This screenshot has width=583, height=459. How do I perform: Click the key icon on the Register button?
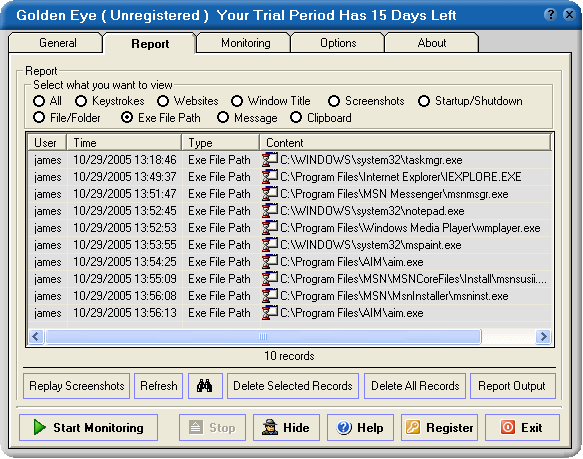tap(413, 427)
